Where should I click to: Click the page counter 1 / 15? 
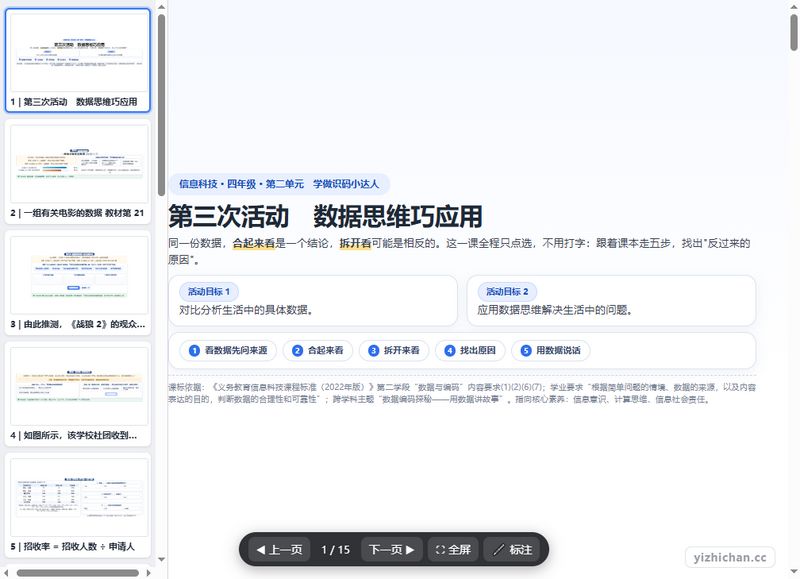tap(335, 549)
